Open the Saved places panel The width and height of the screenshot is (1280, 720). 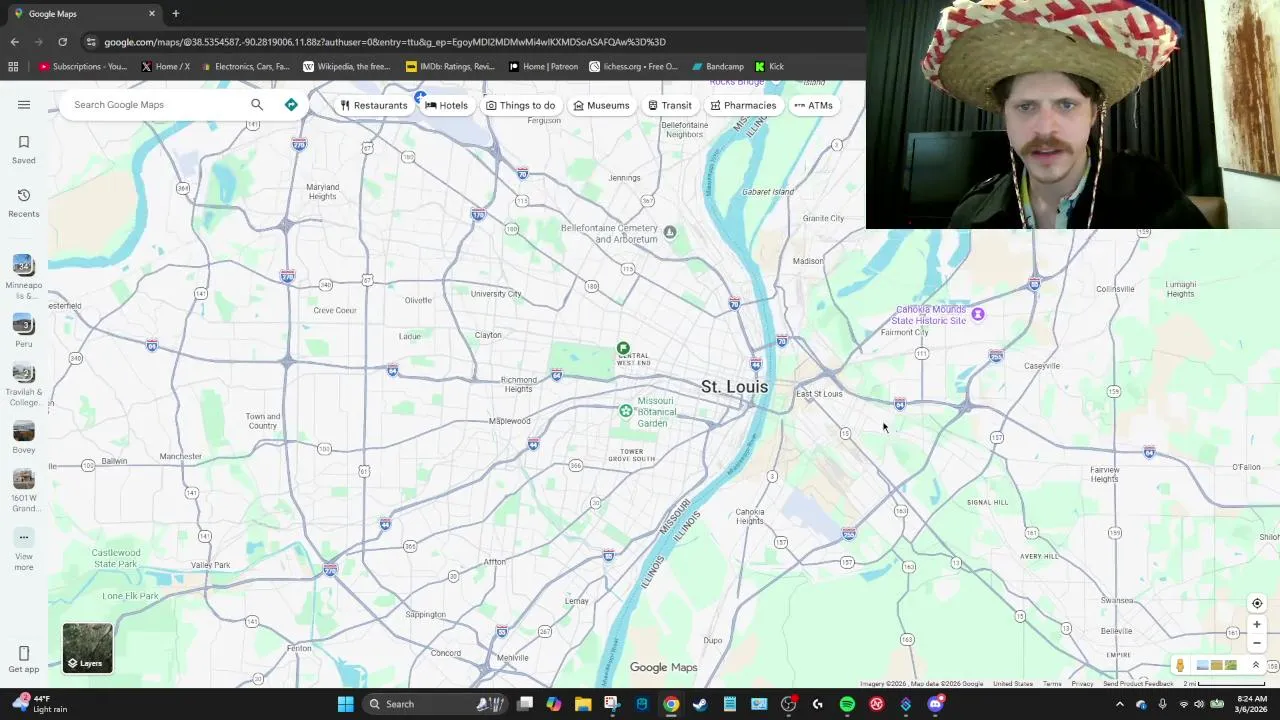point(24,149)
